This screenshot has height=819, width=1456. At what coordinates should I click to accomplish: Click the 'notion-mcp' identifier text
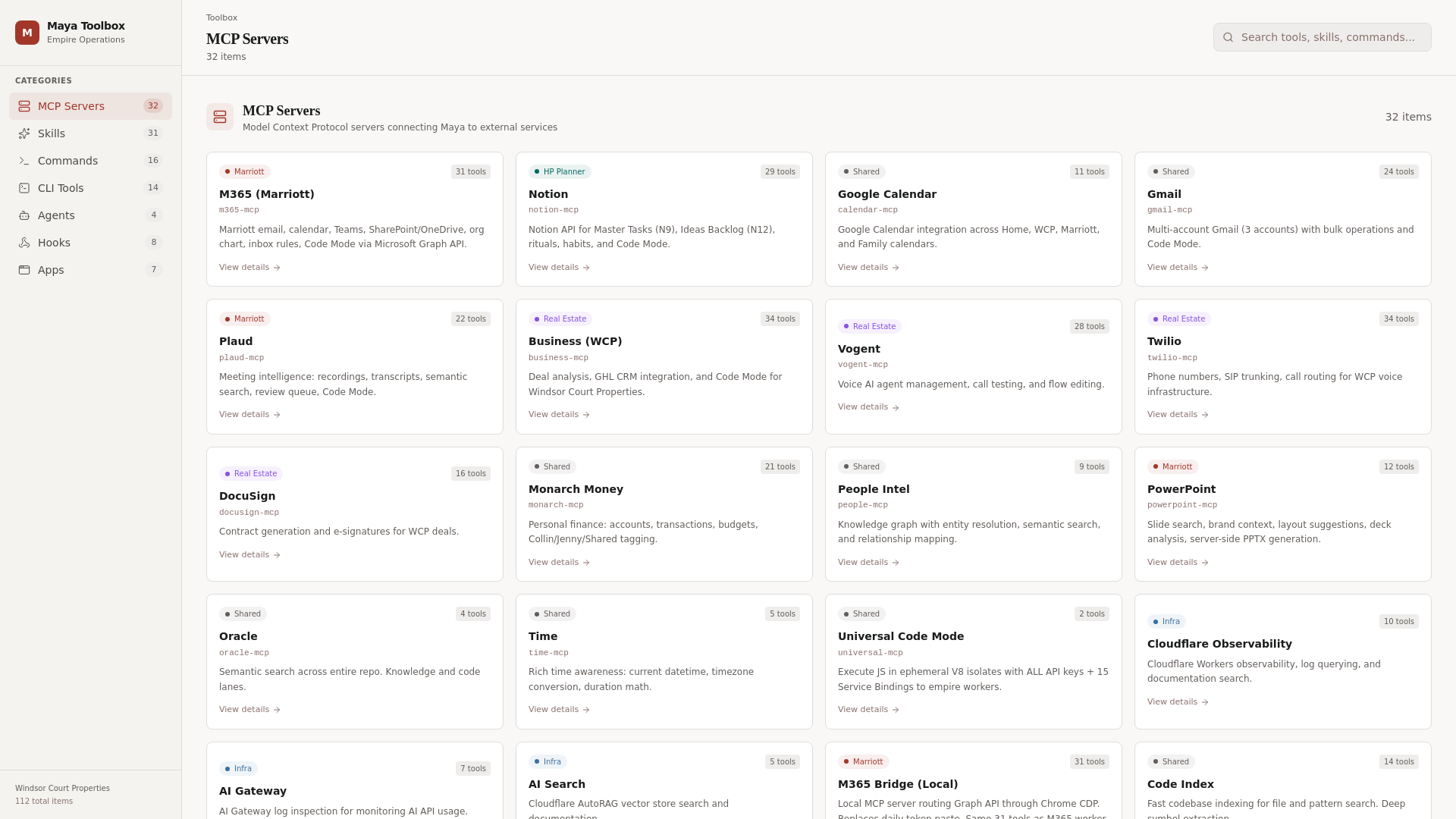(x=554, y=210)
